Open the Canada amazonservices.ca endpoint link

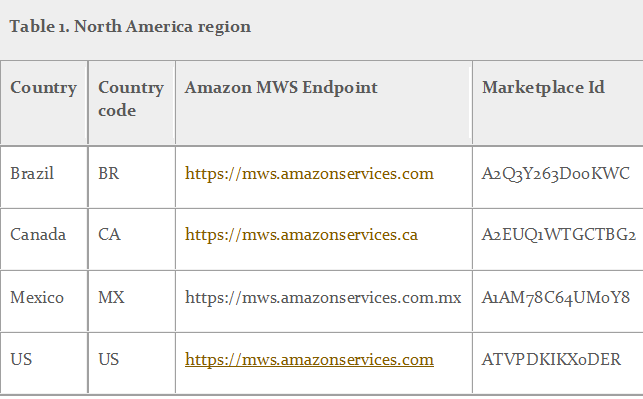(x=301, y=235)
